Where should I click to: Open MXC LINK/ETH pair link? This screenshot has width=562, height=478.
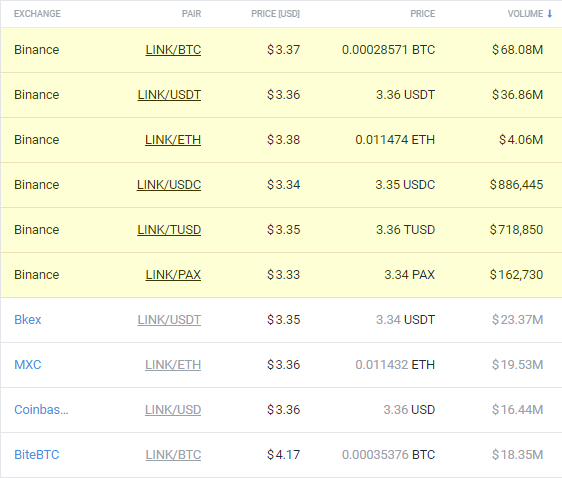coord(173,364)
